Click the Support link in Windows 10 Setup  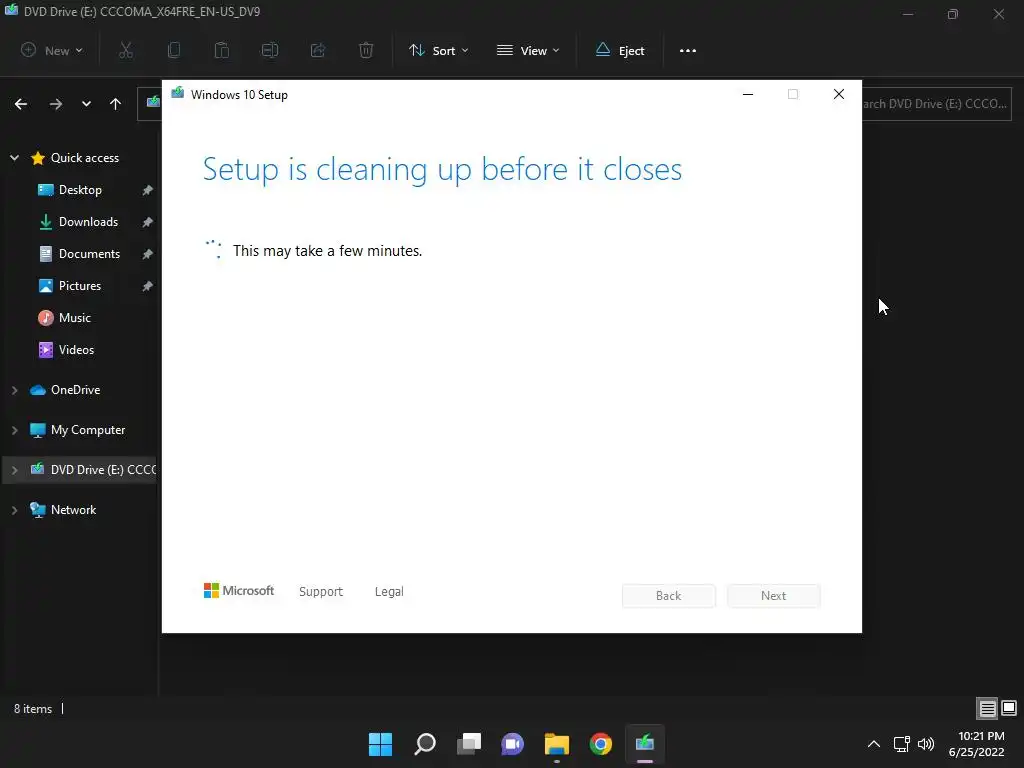(321, 591)
